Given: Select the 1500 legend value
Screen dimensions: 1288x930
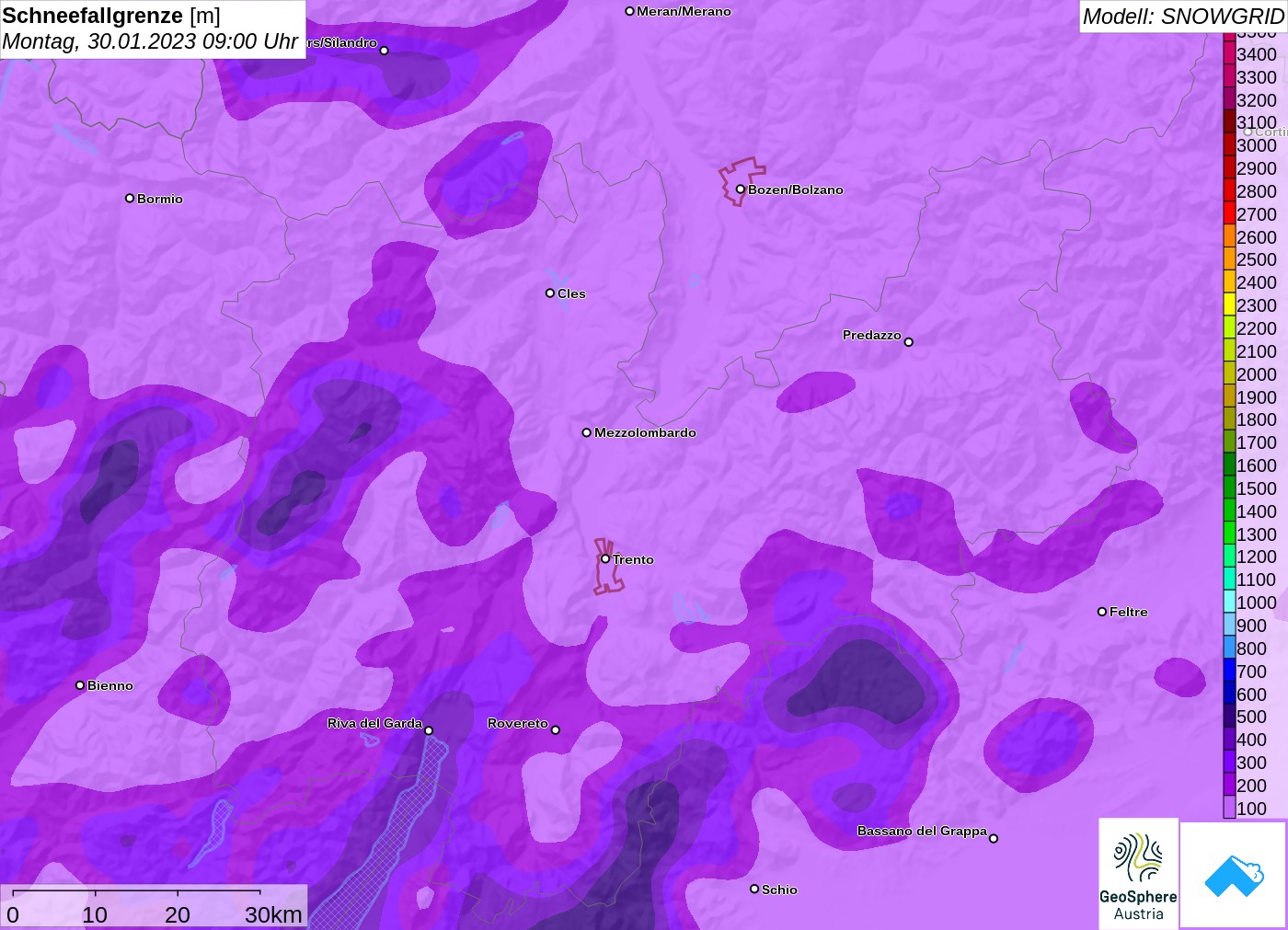Looking at the screenshot, I should coord(1257,488).
